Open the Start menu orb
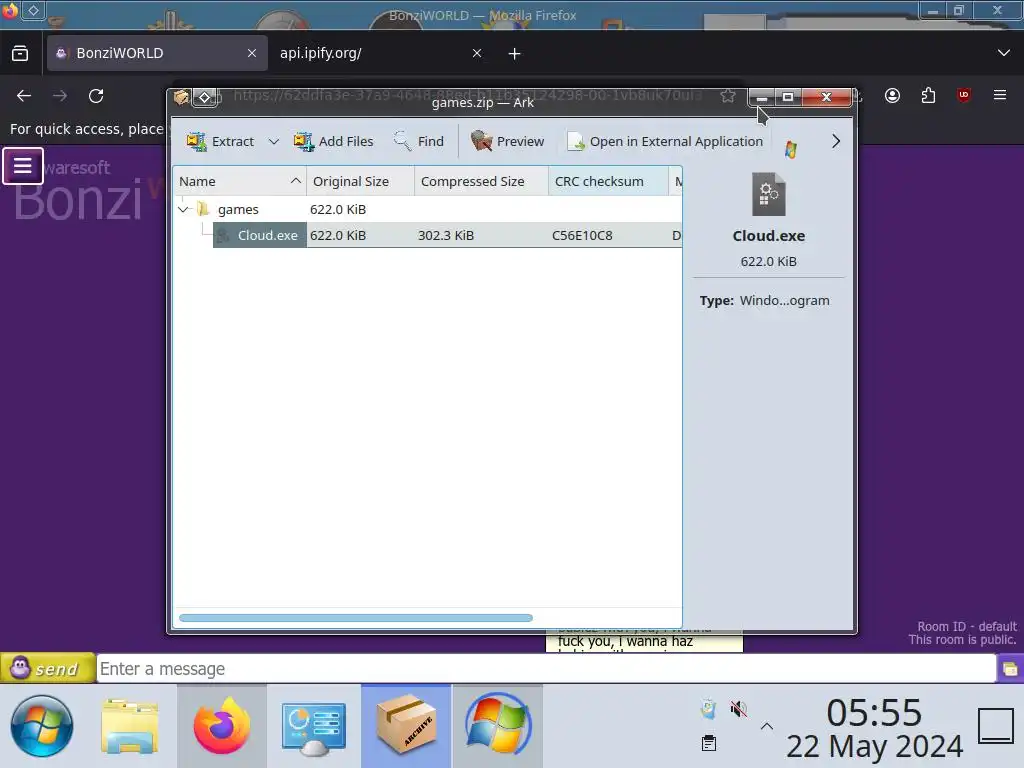This screenshot has height=768, width=1024. click(42, 726)
